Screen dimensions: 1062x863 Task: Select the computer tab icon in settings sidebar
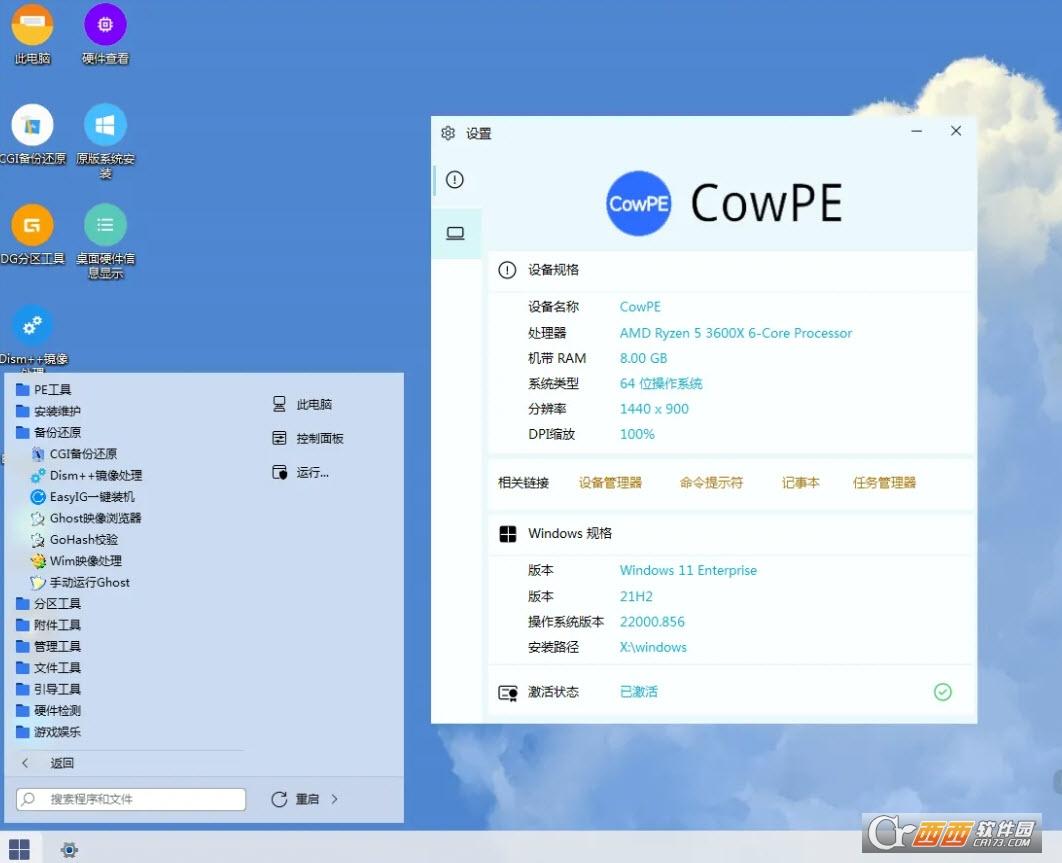coord(455,234)
